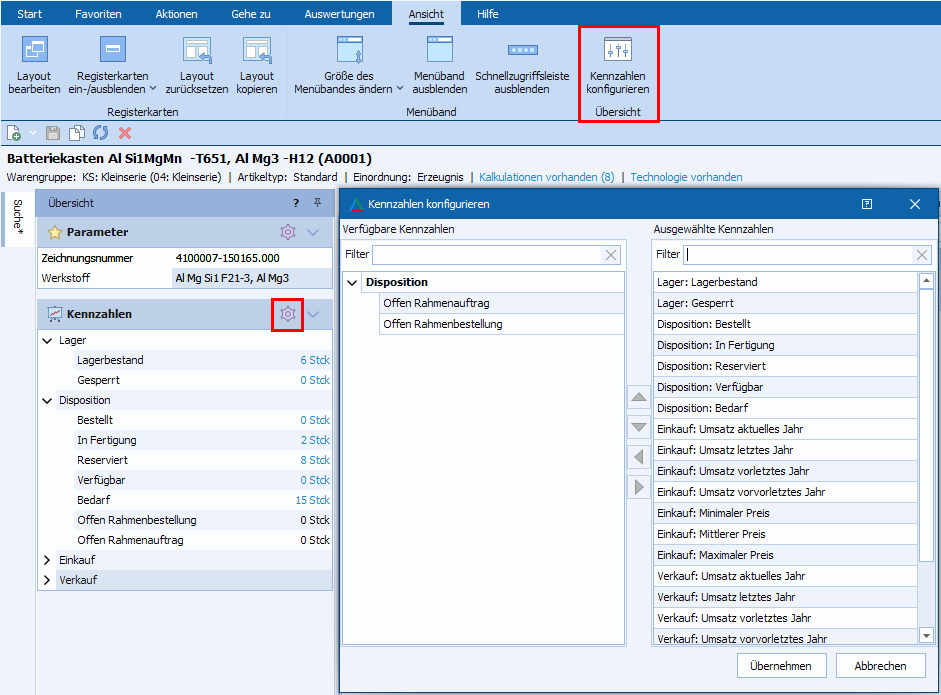The image size is (941, 695).
Task: Open Layout bearbeiten in the ribbon
Action: point(35,51)
